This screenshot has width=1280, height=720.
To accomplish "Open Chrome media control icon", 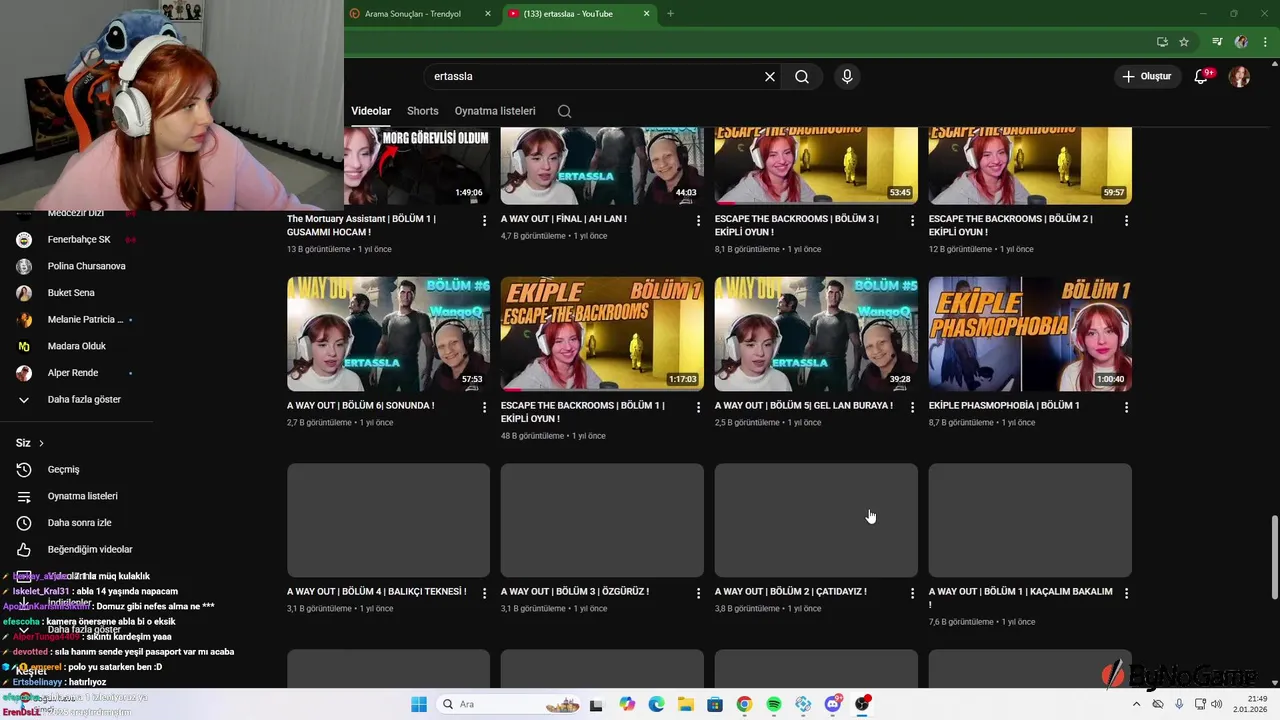I will click(x=1217, y=42).
